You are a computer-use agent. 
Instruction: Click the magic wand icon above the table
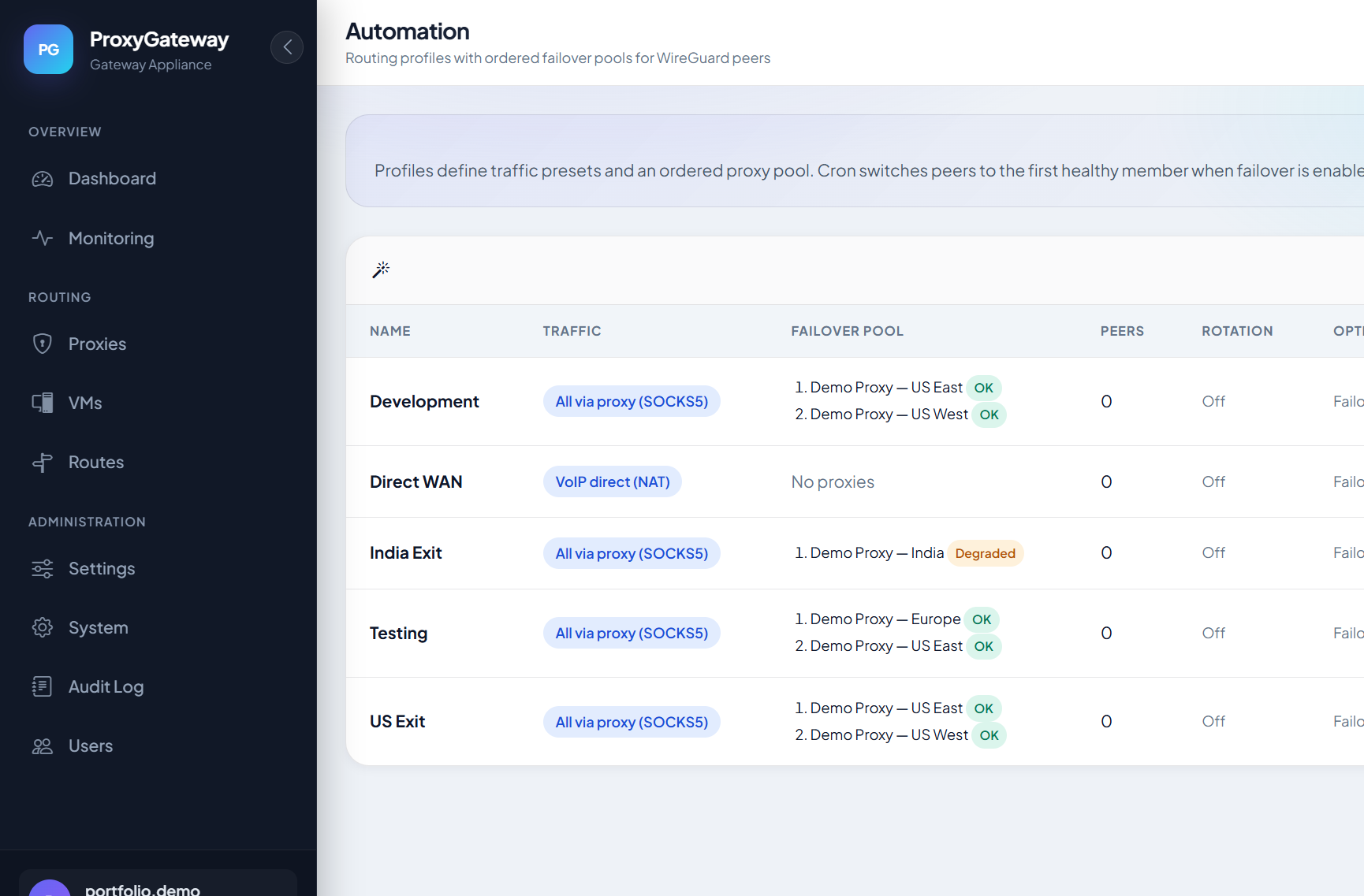(381, 270)
